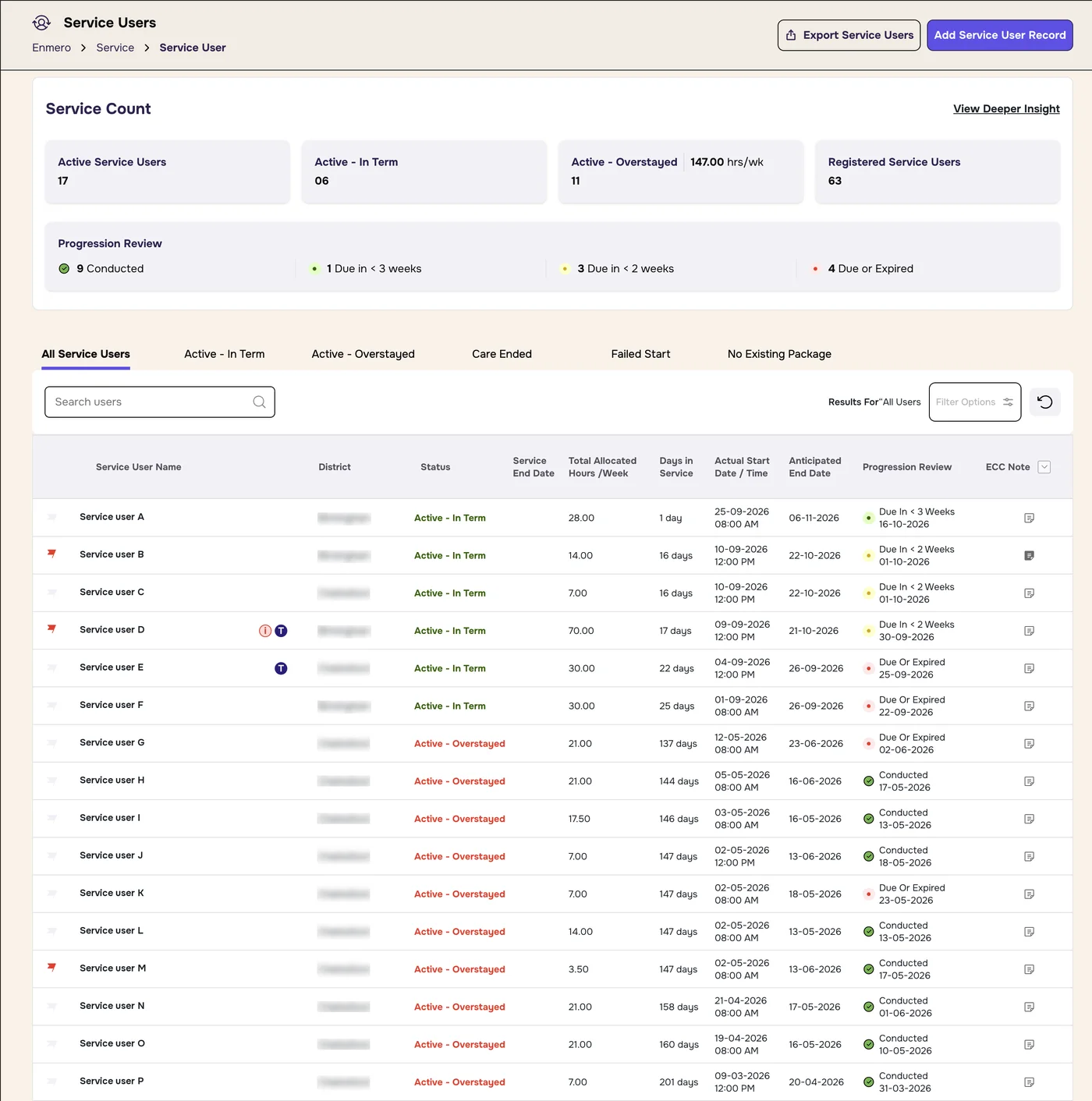
Task: Open the ECC note for Service user G
Action: click(1029, 744)
